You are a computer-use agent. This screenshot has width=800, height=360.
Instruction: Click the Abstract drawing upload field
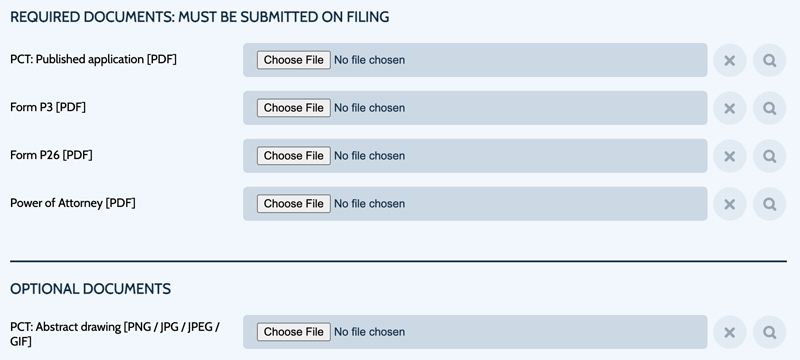(x=475, y=332)
